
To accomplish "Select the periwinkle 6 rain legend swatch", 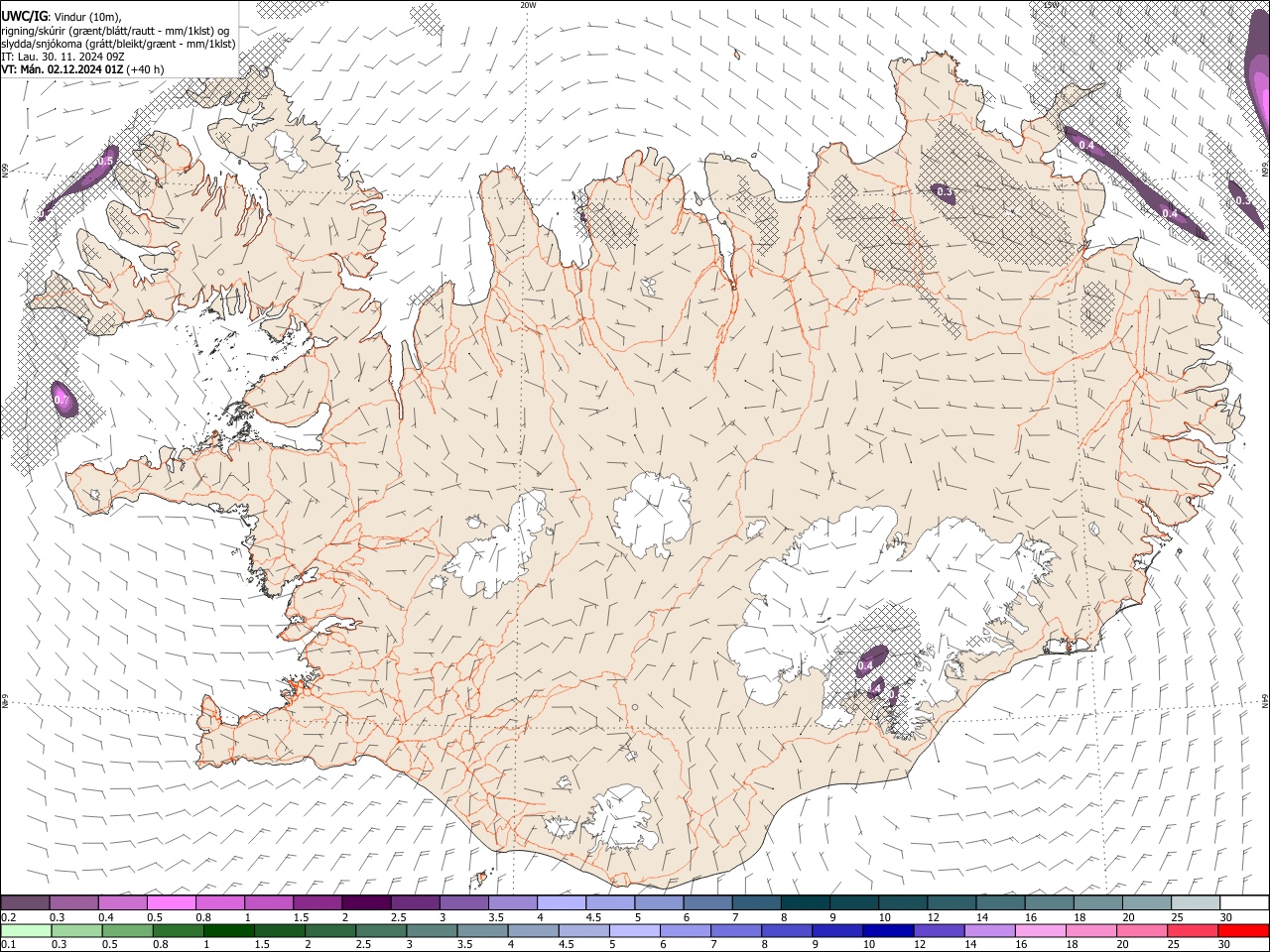I will coord(687,930).
